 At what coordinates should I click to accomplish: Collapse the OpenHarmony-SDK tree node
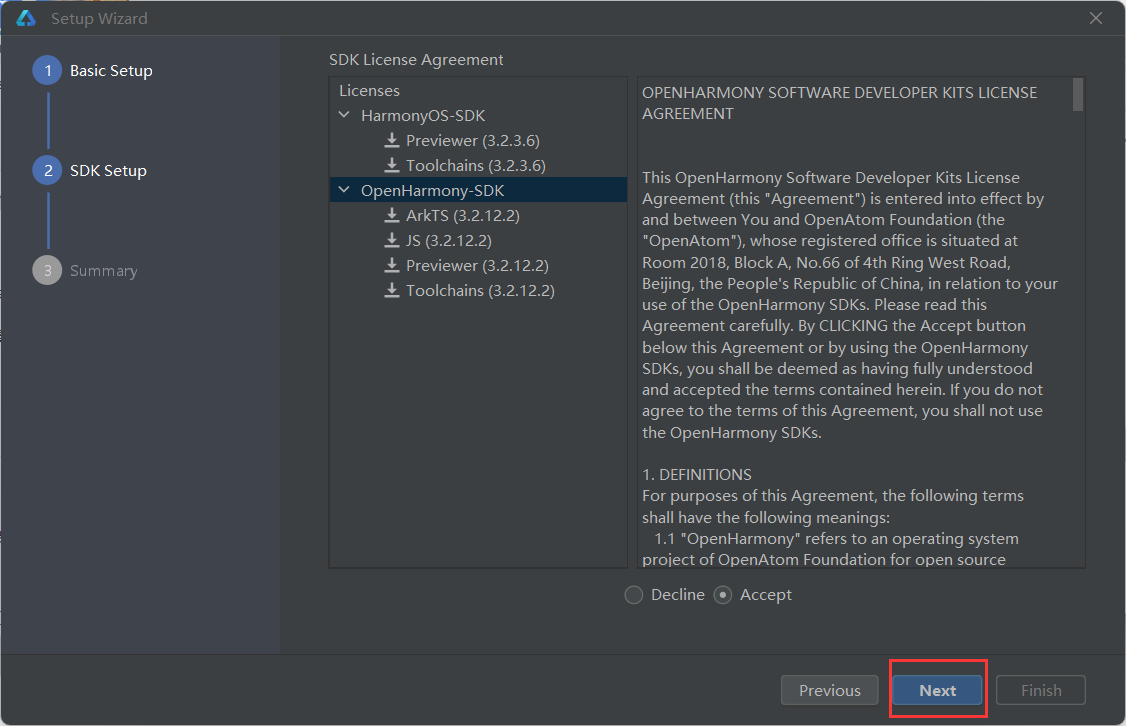(344, 190)
